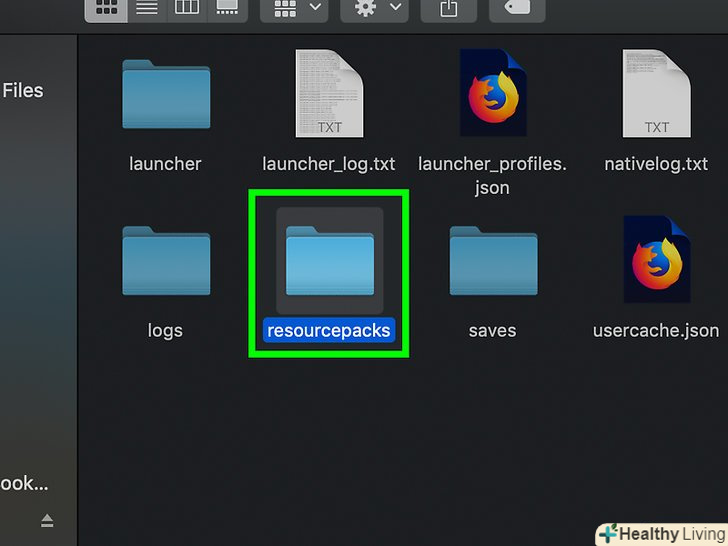Viewport: 728px width, 546px height.
Task: Select the nativelog.txt file icon
Action: [x=656, y=93]
